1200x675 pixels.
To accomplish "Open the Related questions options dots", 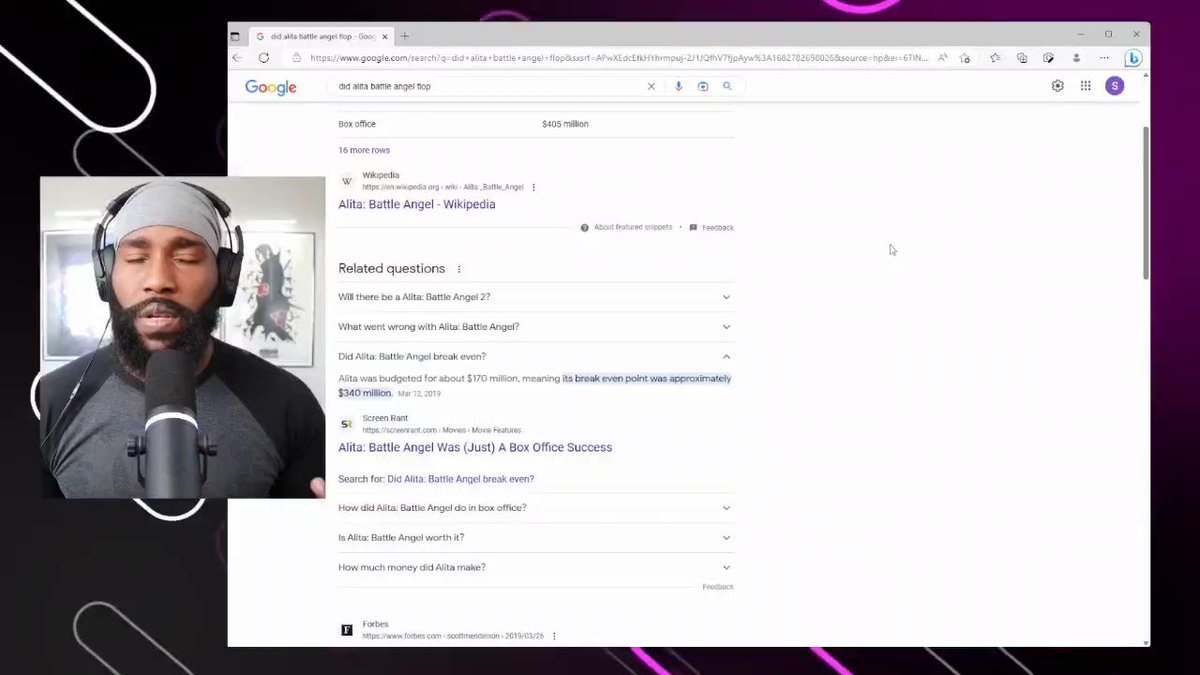I will click(459, 269).
